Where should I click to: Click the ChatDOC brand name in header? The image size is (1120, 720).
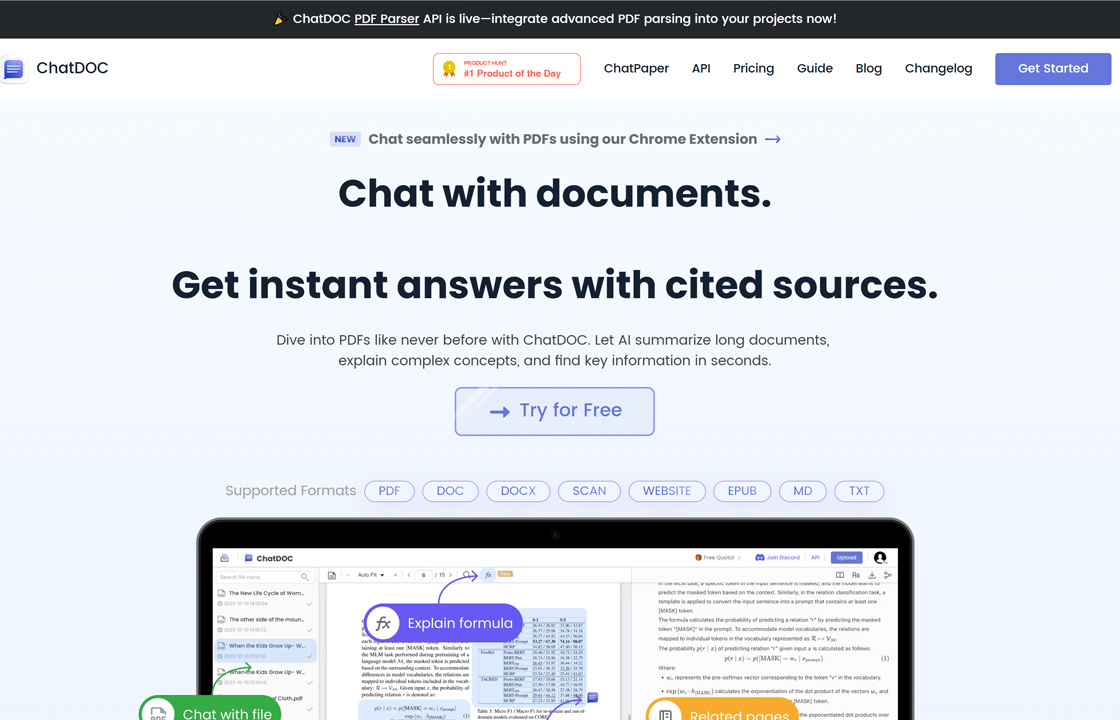pos(72,68)
